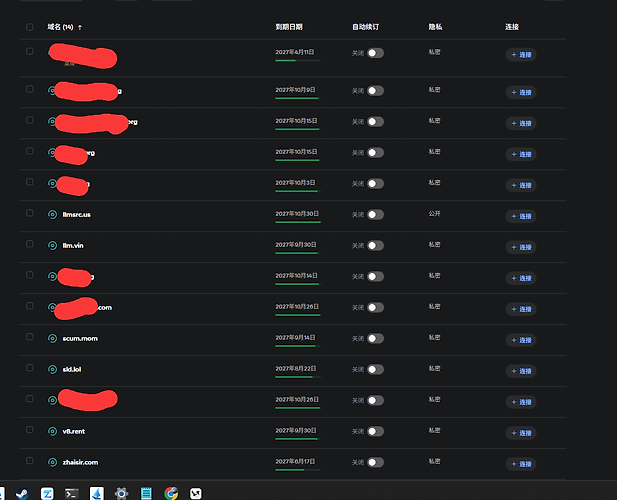This screenshot has height=500, width=617.
Task: Click the 公开 privacy value for llmsrc.us
Action: [x=434, y=214]
